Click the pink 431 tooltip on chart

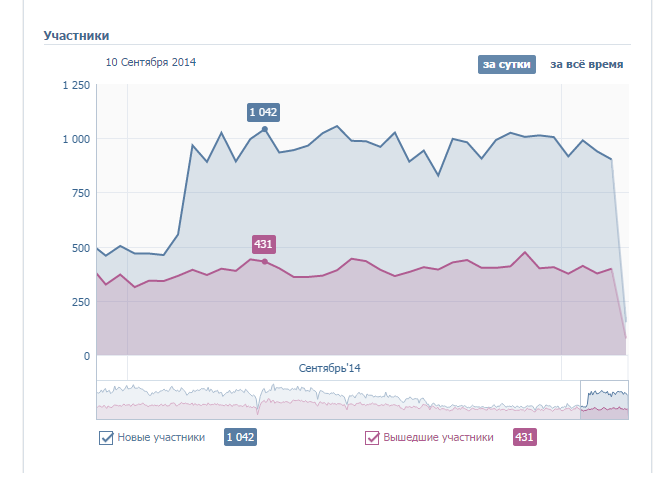tap(264, 244)
